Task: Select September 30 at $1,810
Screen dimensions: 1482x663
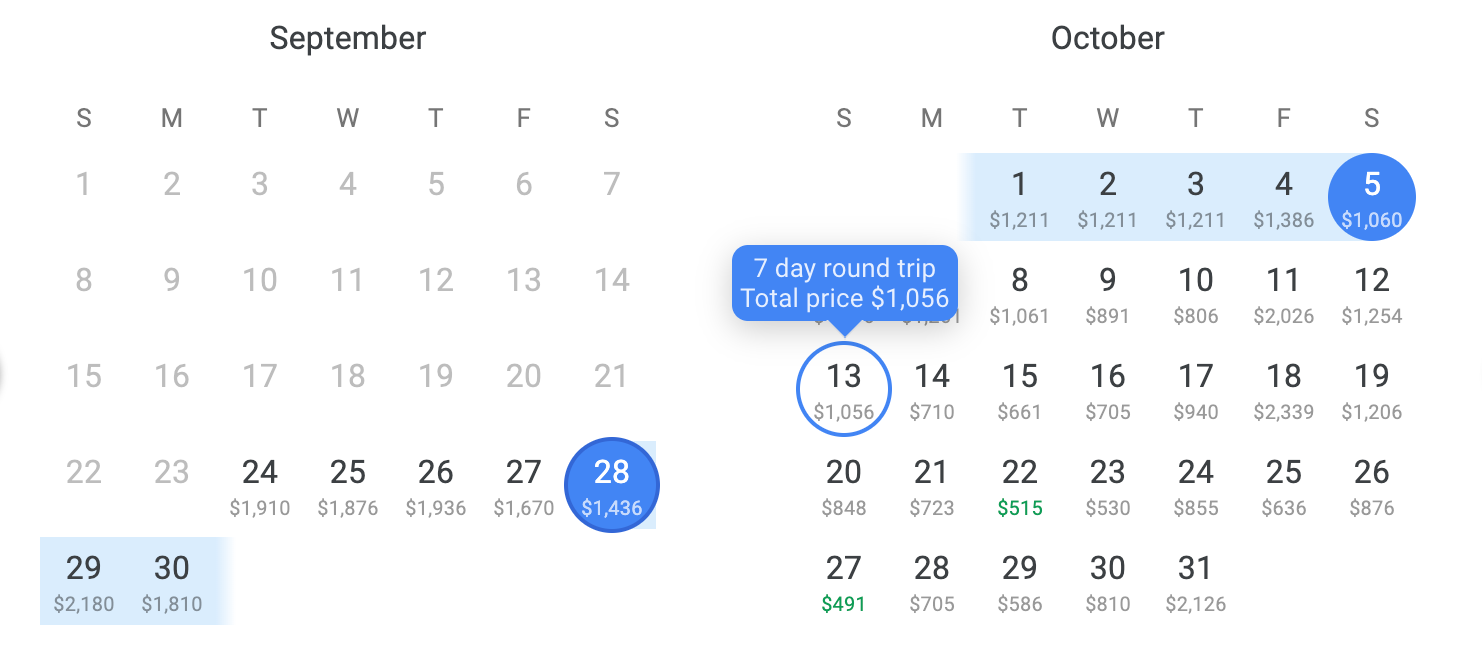Action: click(172, 581)
